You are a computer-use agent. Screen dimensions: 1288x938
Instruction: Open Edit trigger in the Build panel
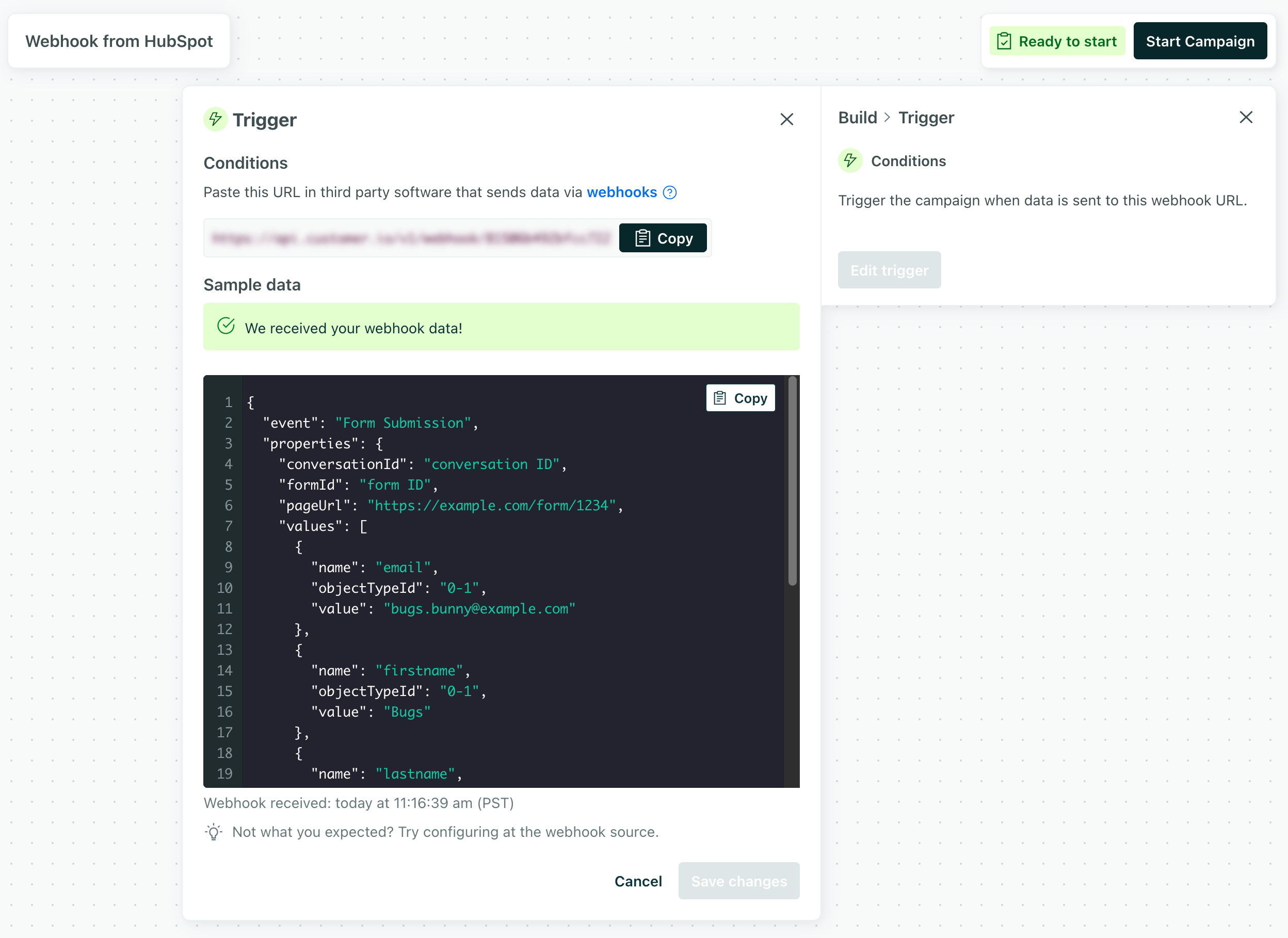pos(889,270)
